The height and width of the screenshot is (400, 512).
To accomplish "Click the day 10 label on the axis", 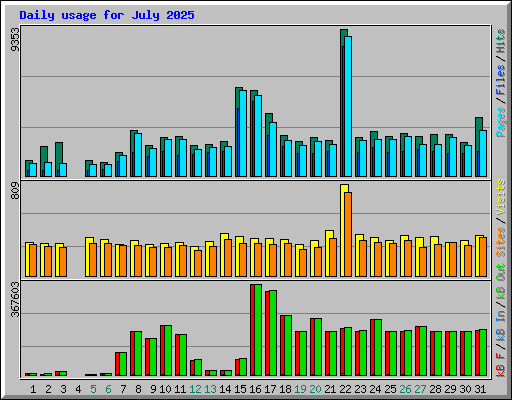I will click(x=165, y=389).
